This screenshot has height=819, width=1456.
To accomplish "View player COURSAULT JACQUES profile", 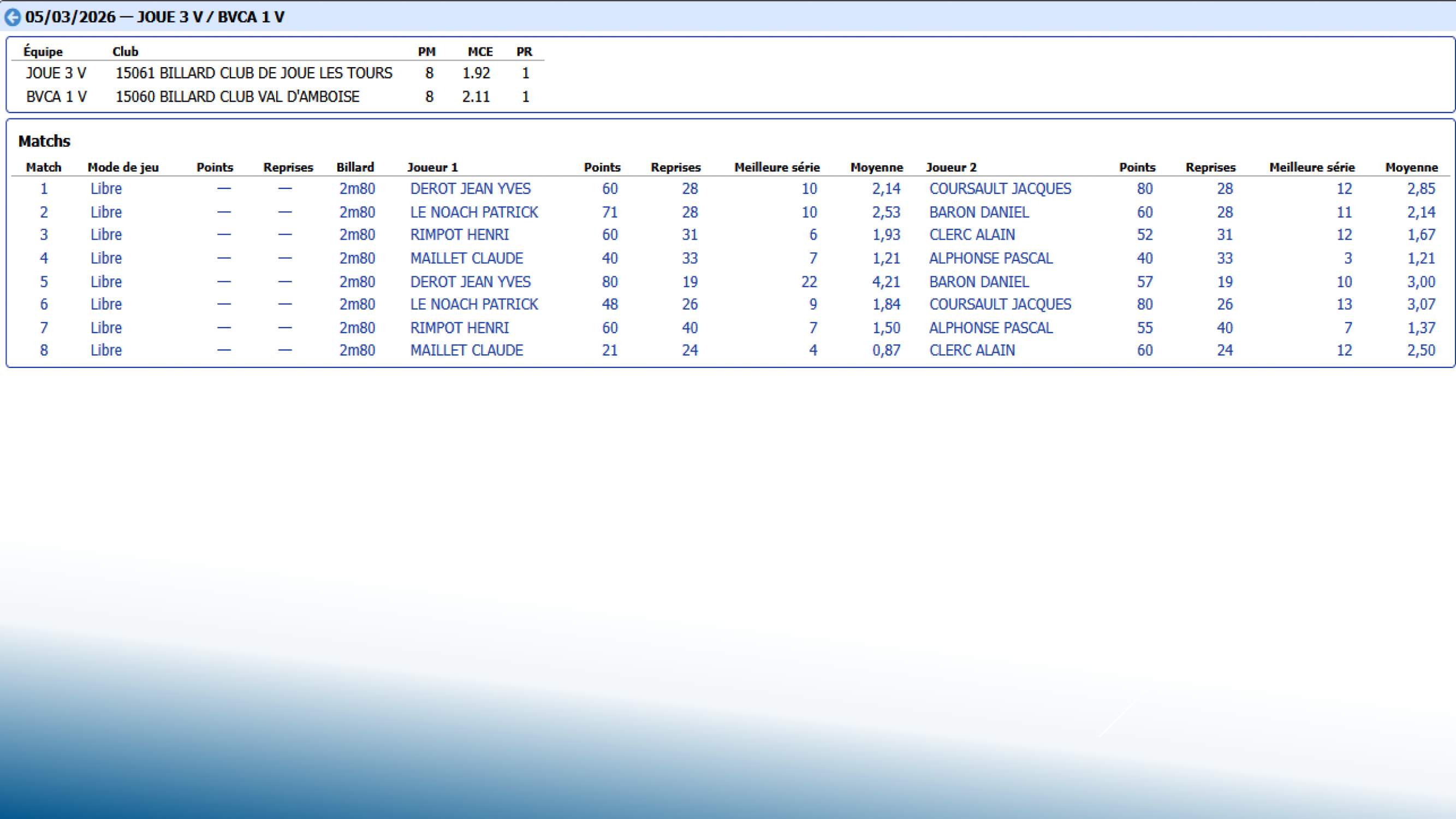I will 999,188.
